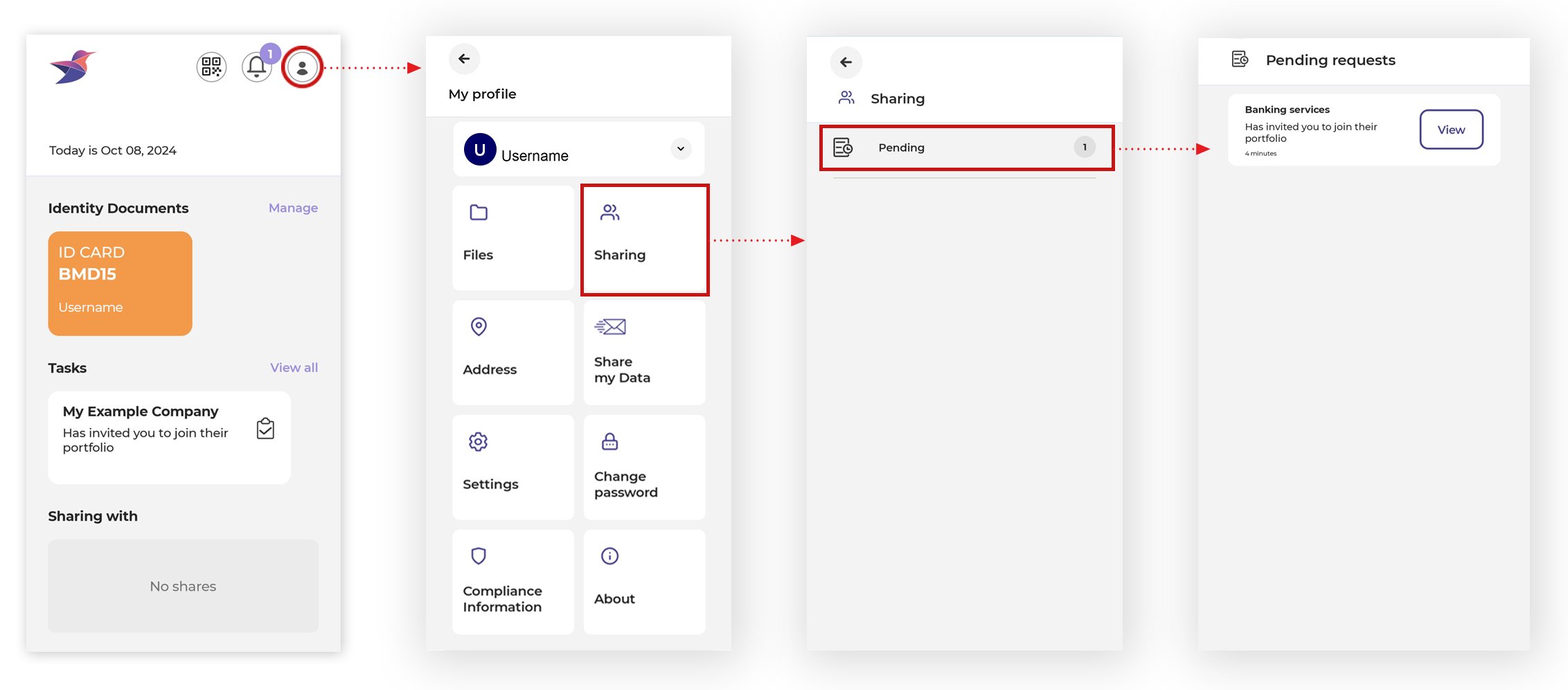Image resolution: width=1568 pixels, height=690 pixels.
Task: Select the Pending requests row
Action: coord(965,148)
